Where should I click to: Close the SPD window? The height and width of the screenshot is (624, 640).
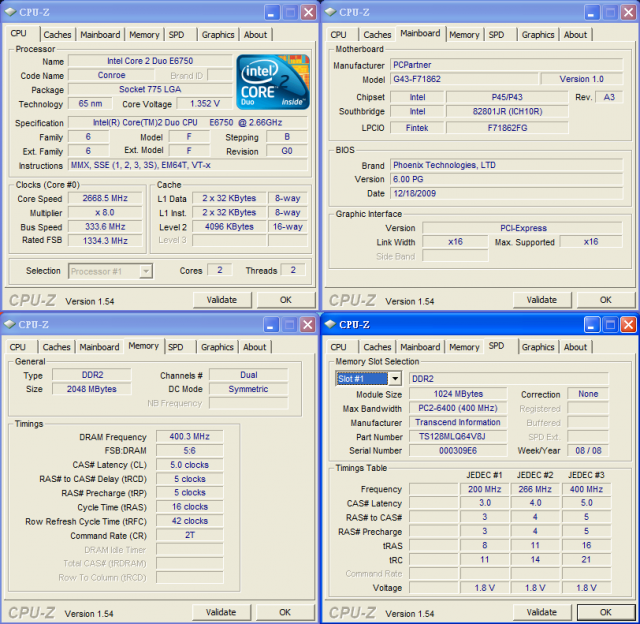(628, 325)
